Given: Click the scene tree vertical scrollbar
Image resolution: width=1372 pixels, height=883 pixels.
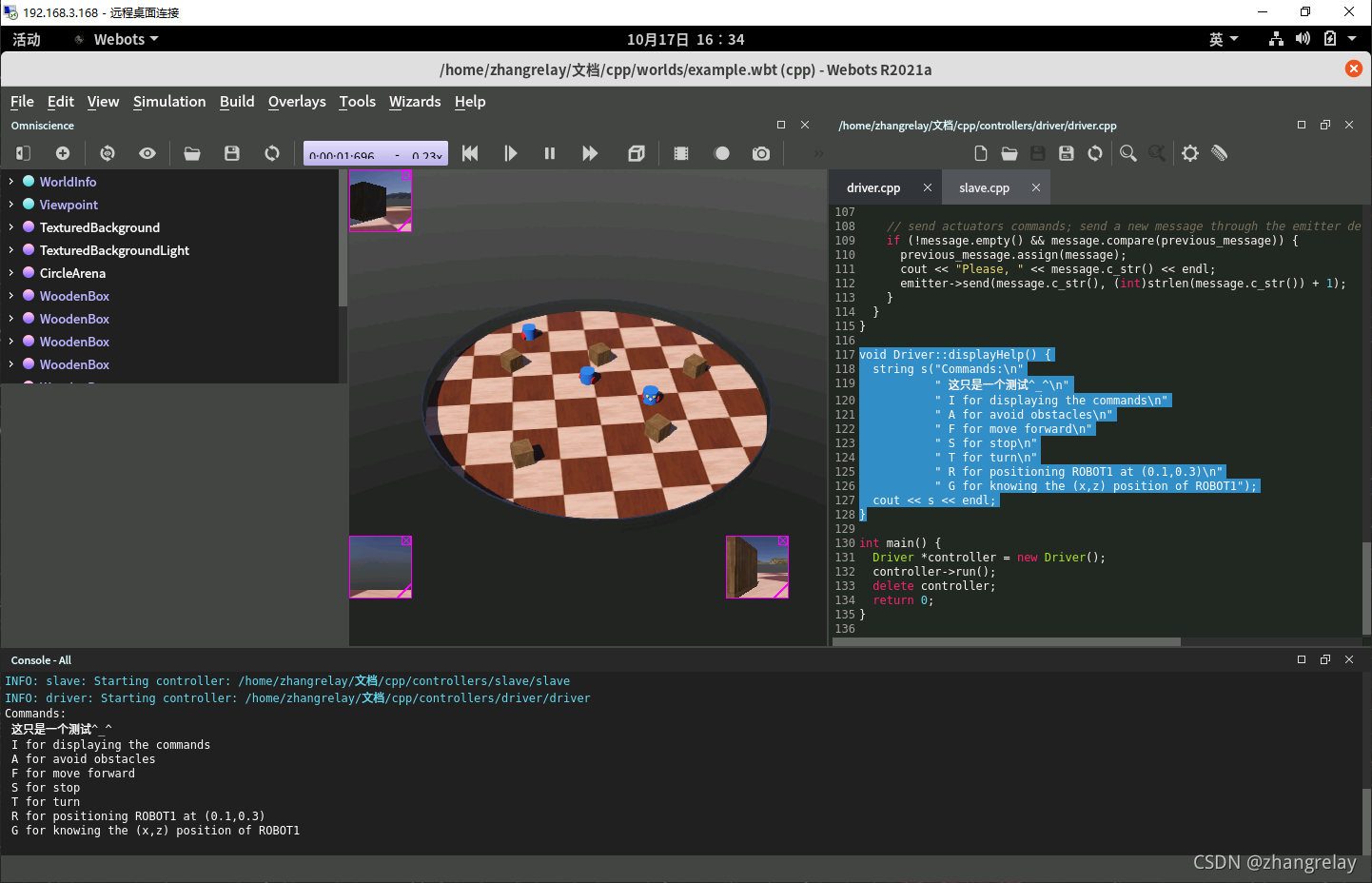Looking at the screenshot, I should 343,238.
